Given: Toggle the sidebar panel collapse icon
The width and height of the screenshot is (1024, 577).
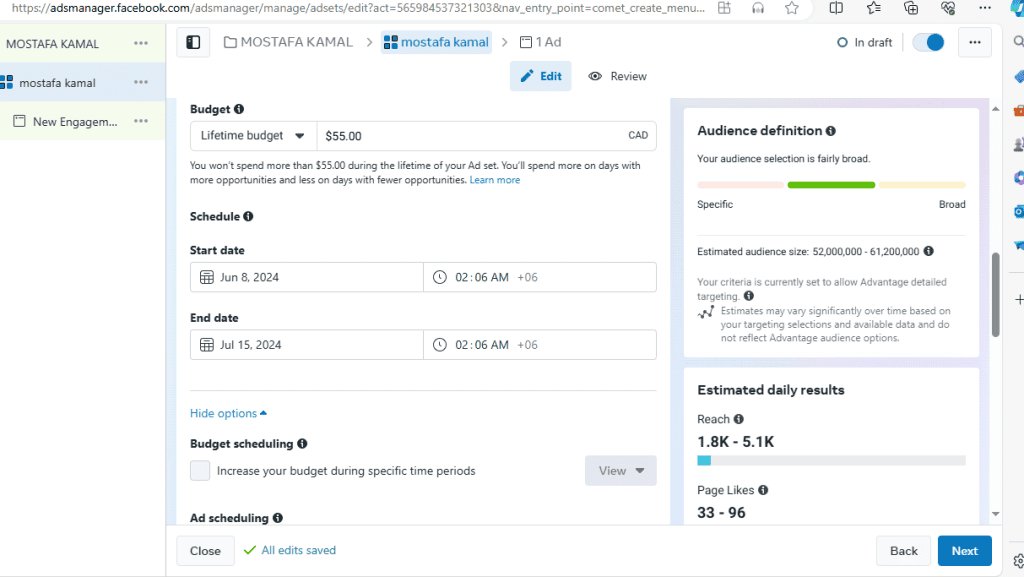Looking at the screenshot, I should click(x=193, y=42).
